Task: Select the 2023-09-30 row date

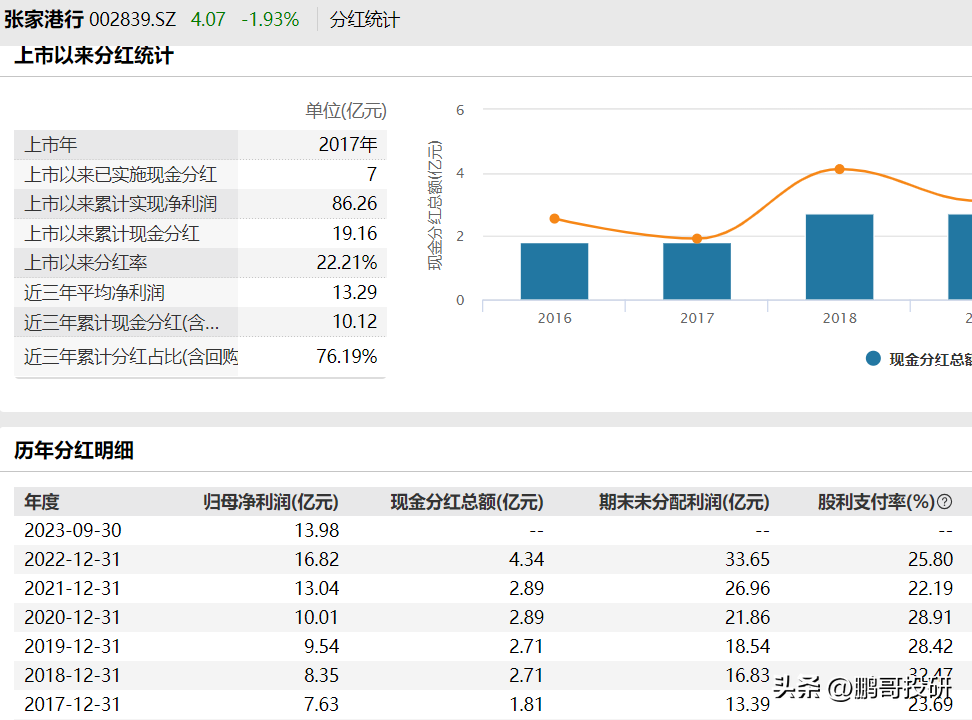Action: 73,530
